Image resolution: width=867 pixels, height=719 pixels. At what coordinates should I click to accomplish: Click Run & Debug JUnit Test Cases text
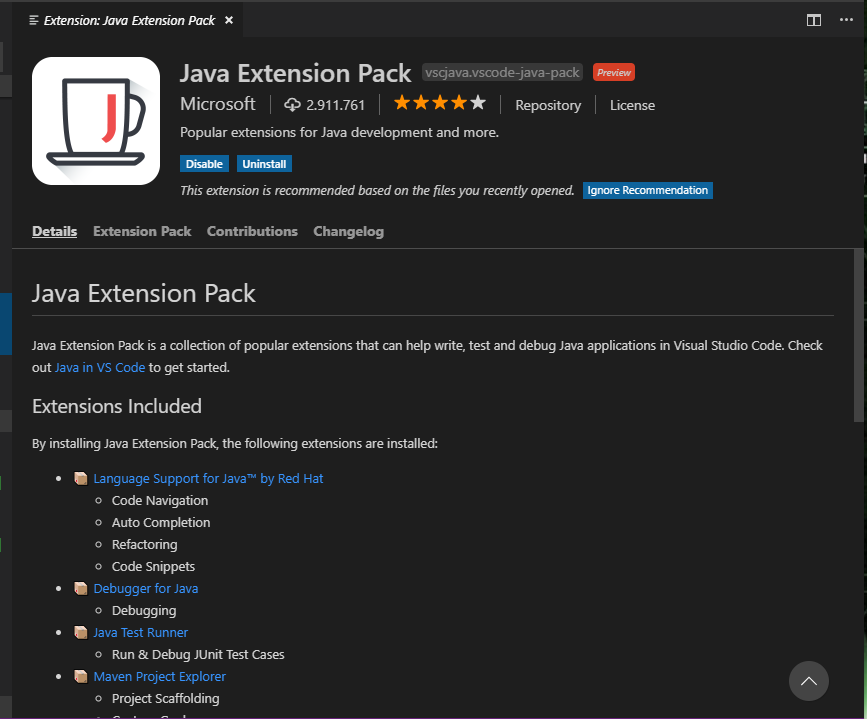tap(198, 654)
